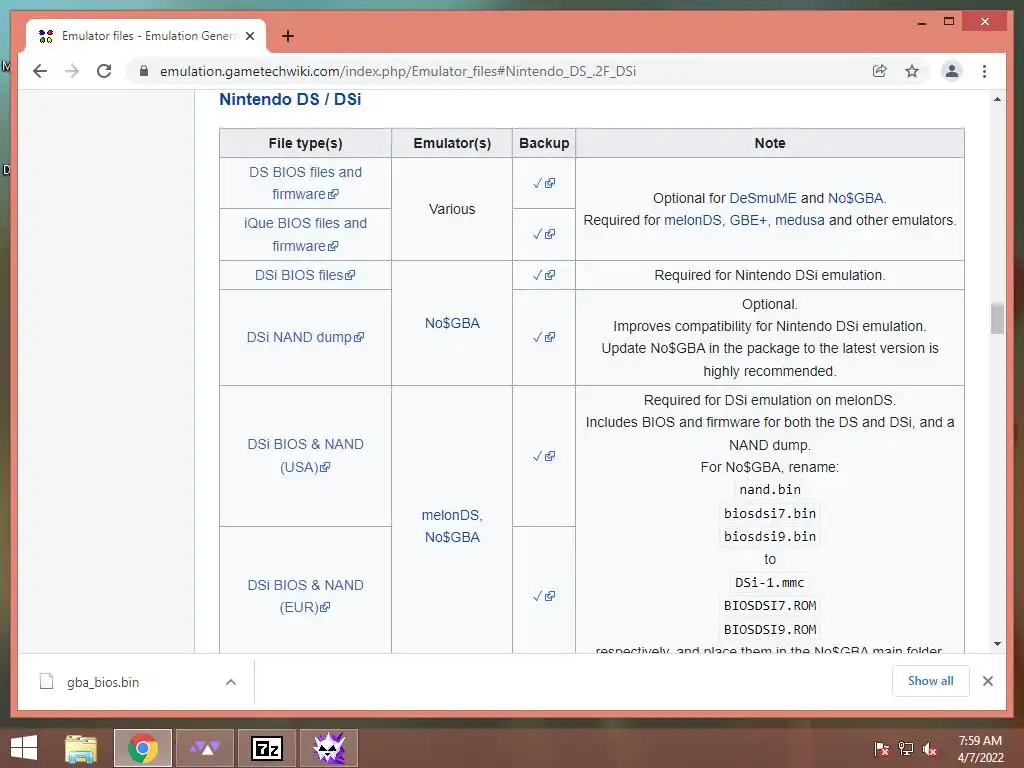Open DS BIOS files and firmware link

(305, 184)
